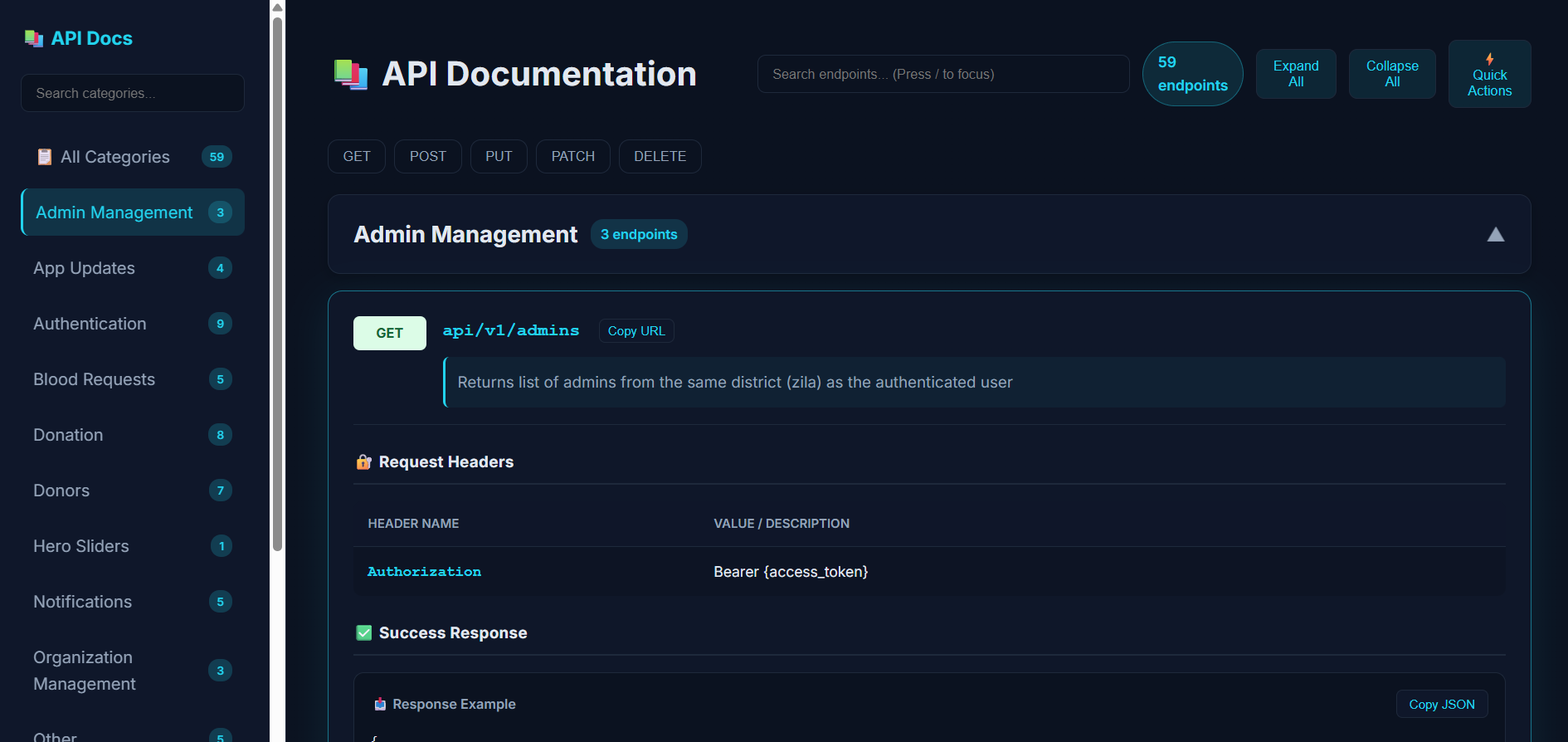Screen dimensions: 1568x742
Task: Click the lightning bolt Quick Actions icon
Action: pos(1489,59)
